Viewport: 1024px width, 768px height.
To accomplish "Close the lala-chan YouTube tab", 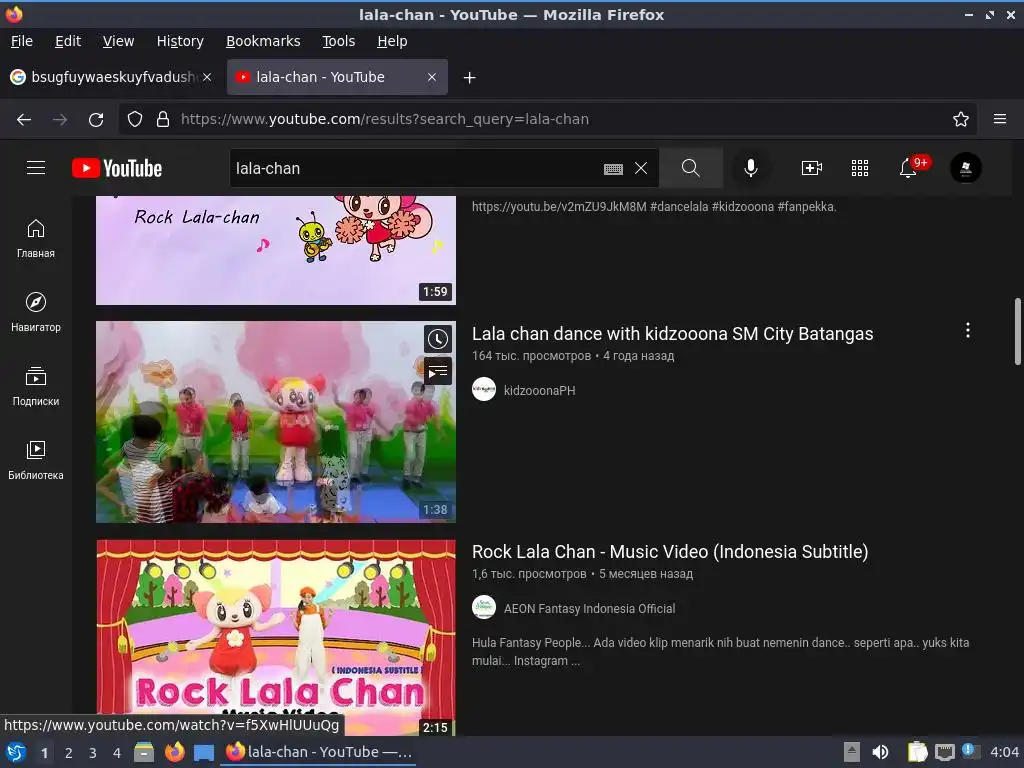I will [432, 77].
